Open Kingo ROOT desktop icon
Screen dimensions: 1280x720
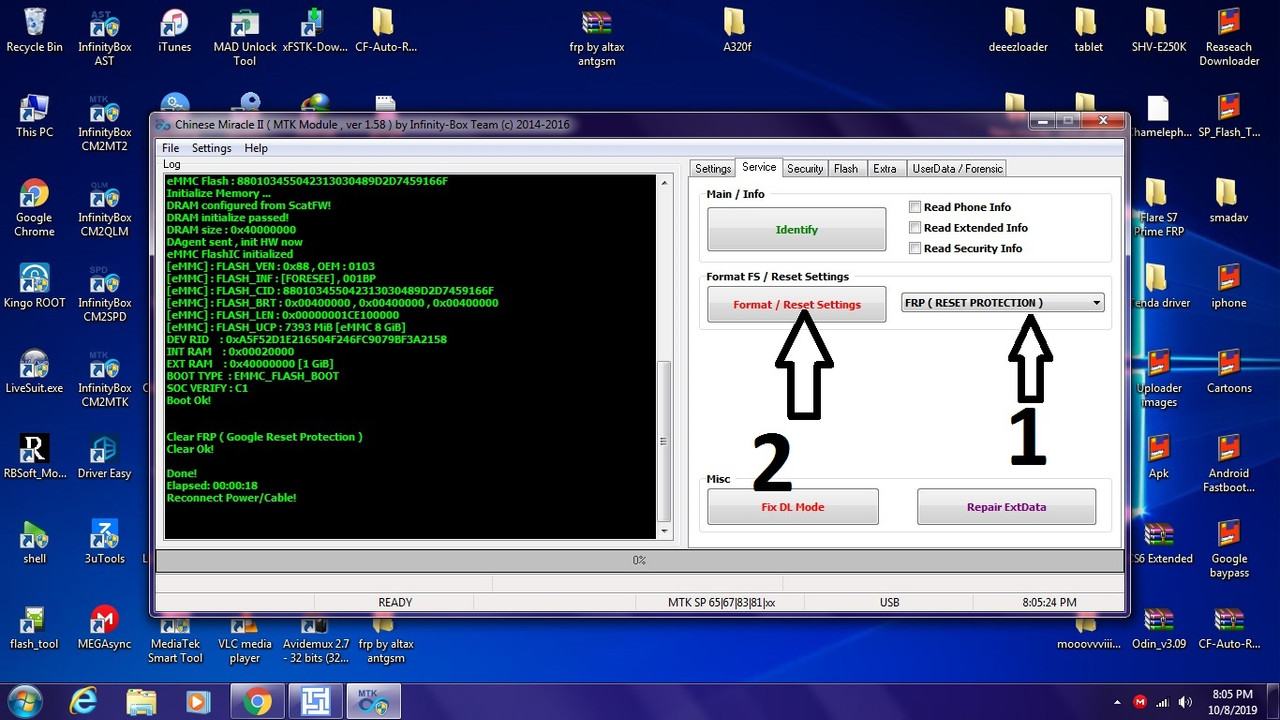click(x=34, y=286)
